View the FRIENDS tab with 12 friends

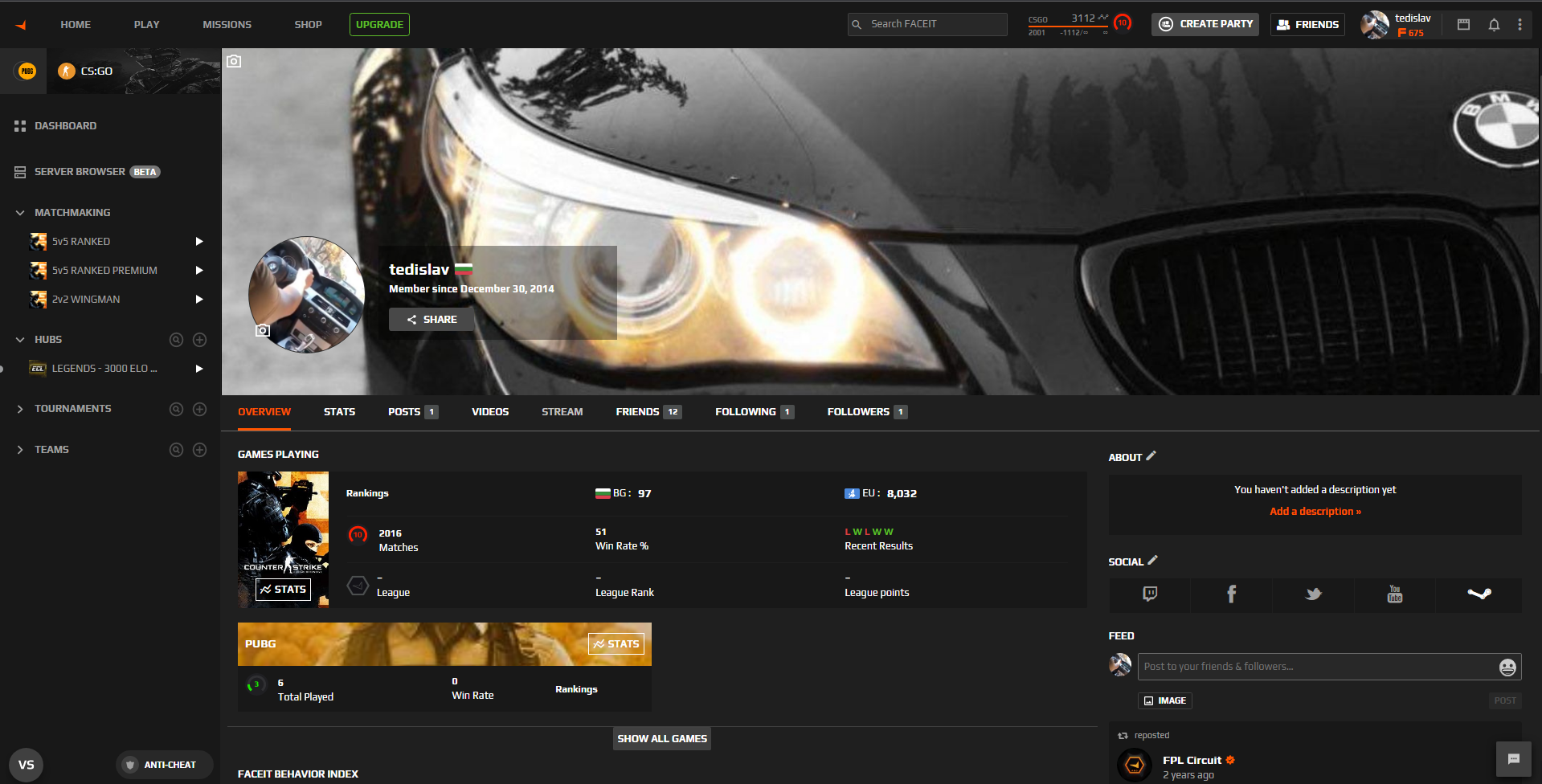(x=648, y=412)
